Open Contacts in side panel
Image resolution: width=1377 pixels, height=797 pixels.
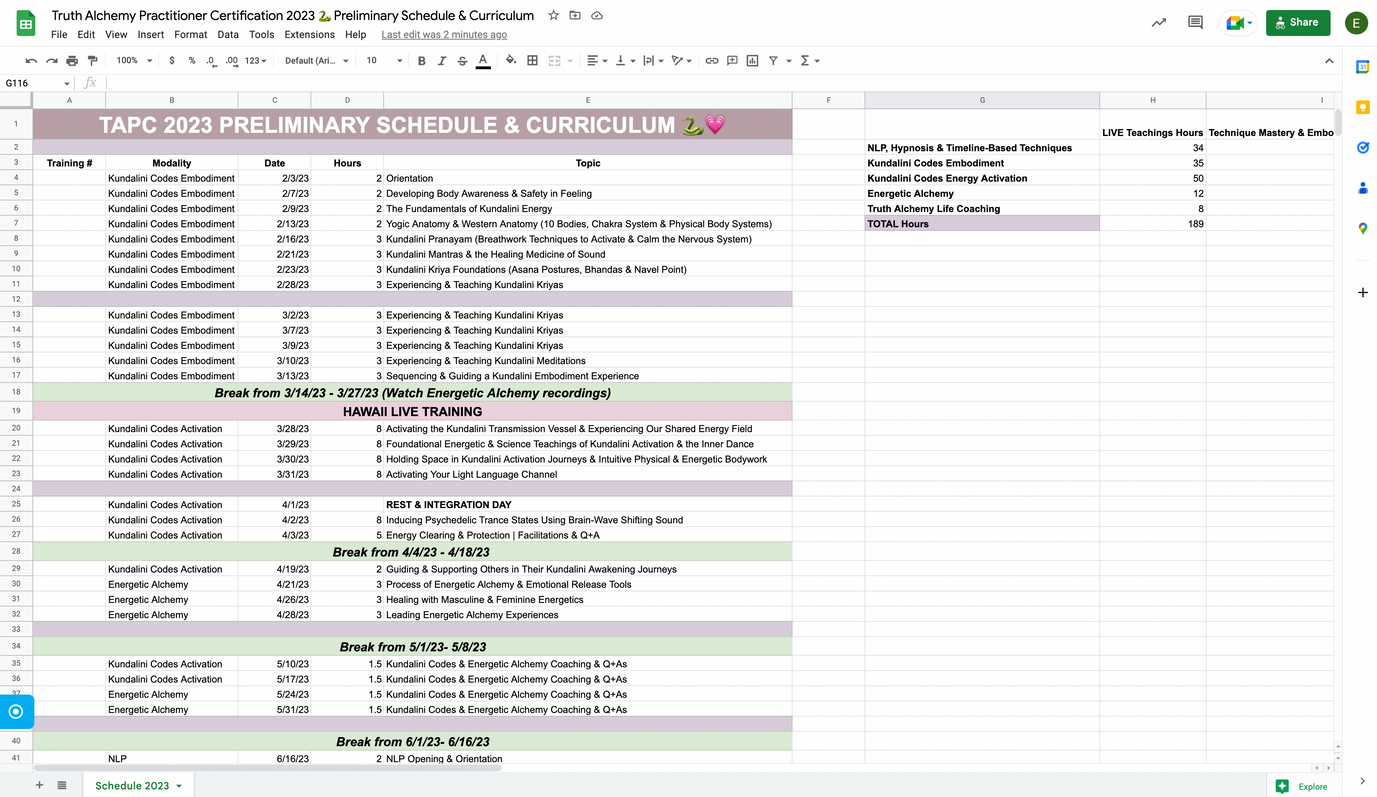[x=1362, y=188]
